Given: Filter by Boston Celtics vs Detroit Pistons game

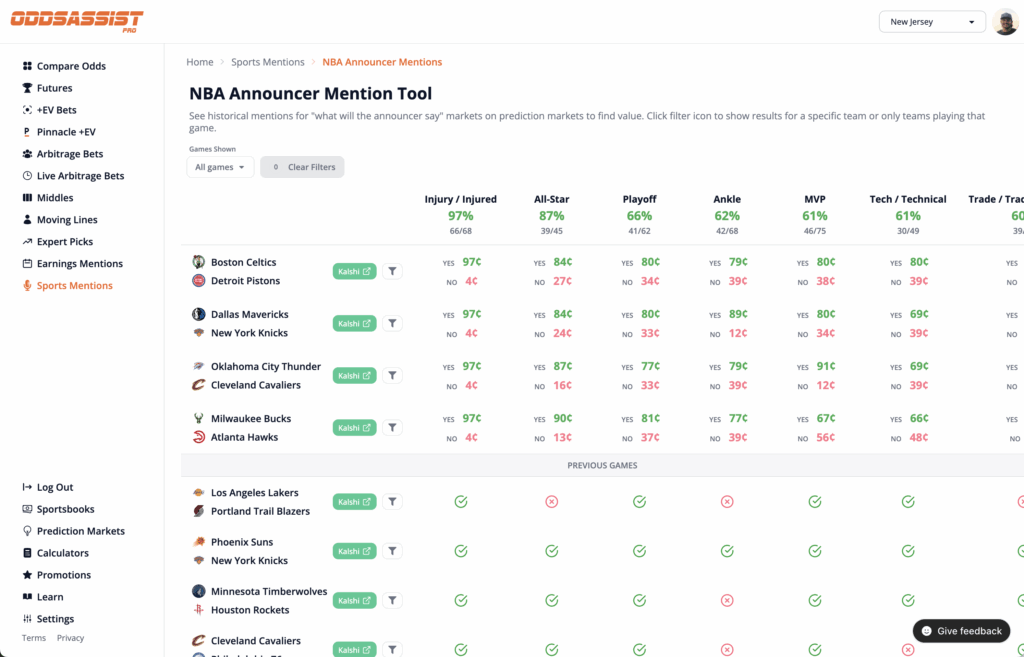Looking at the screenshot, I should click(x=392, y=271).
